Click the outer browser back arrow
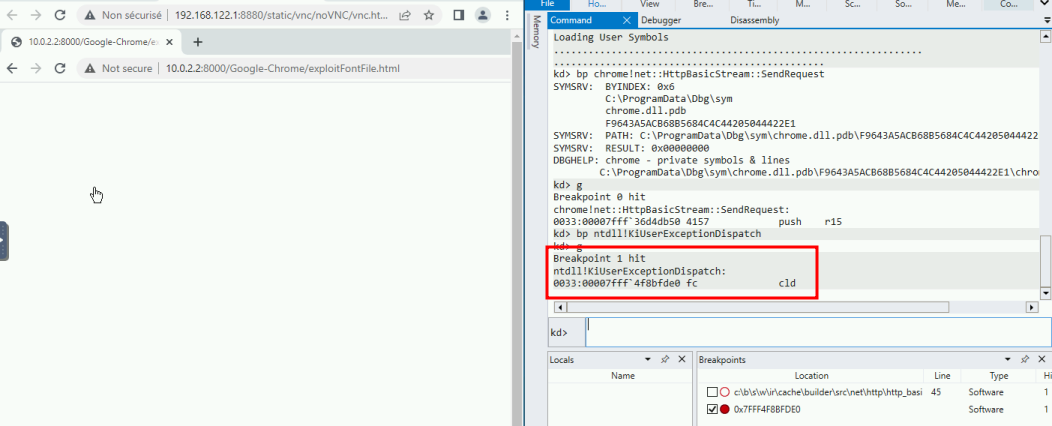Image resolution: width=1052 pixels, height=426 pixels. 12,15
